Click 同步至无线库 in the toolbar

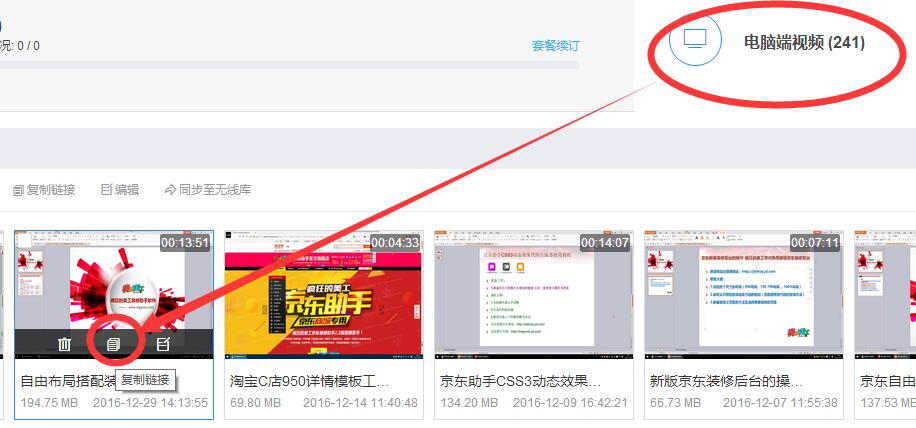208,190
